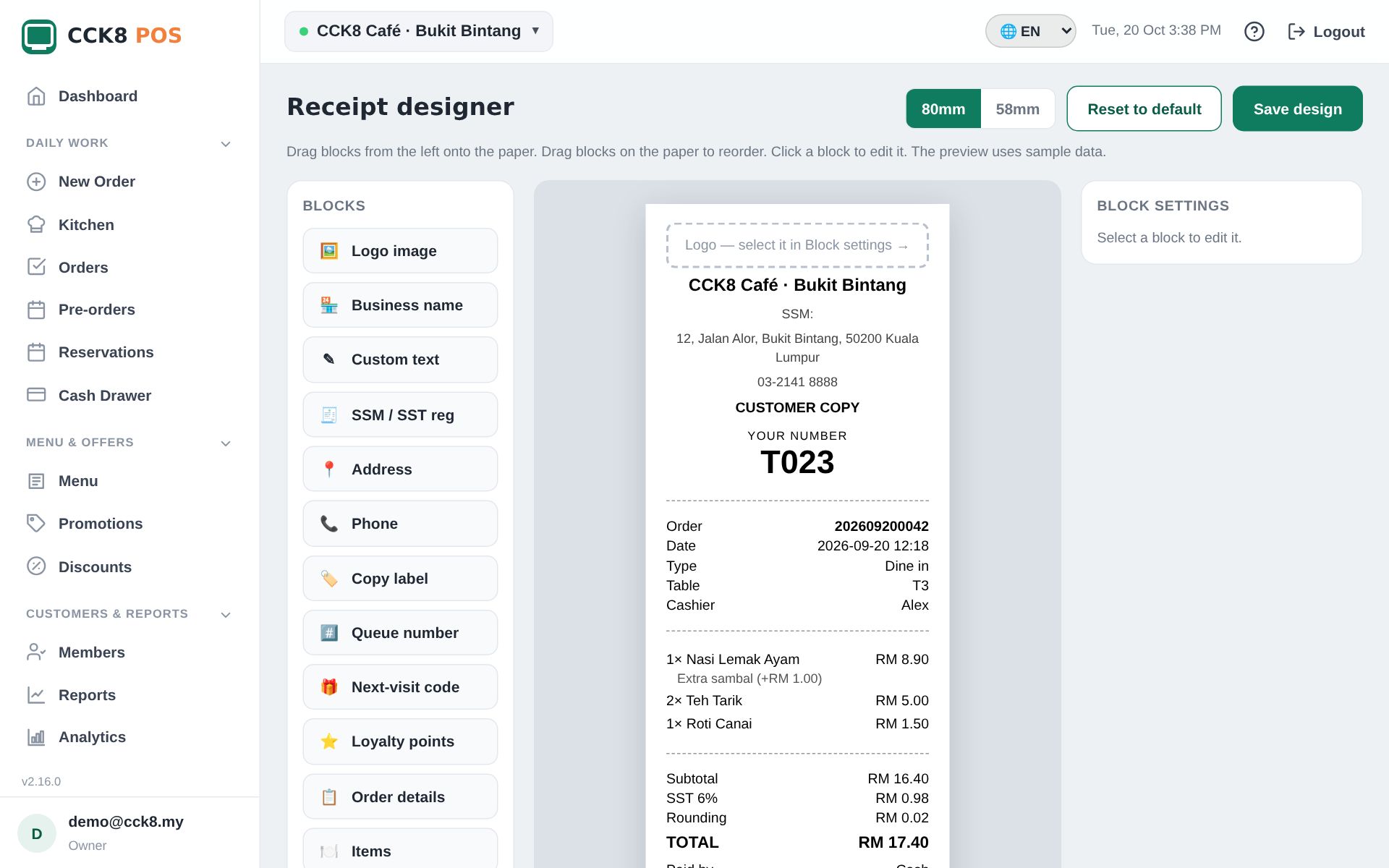
Task: Click the Pre-orders calendar icon
Action: [36, 310]
